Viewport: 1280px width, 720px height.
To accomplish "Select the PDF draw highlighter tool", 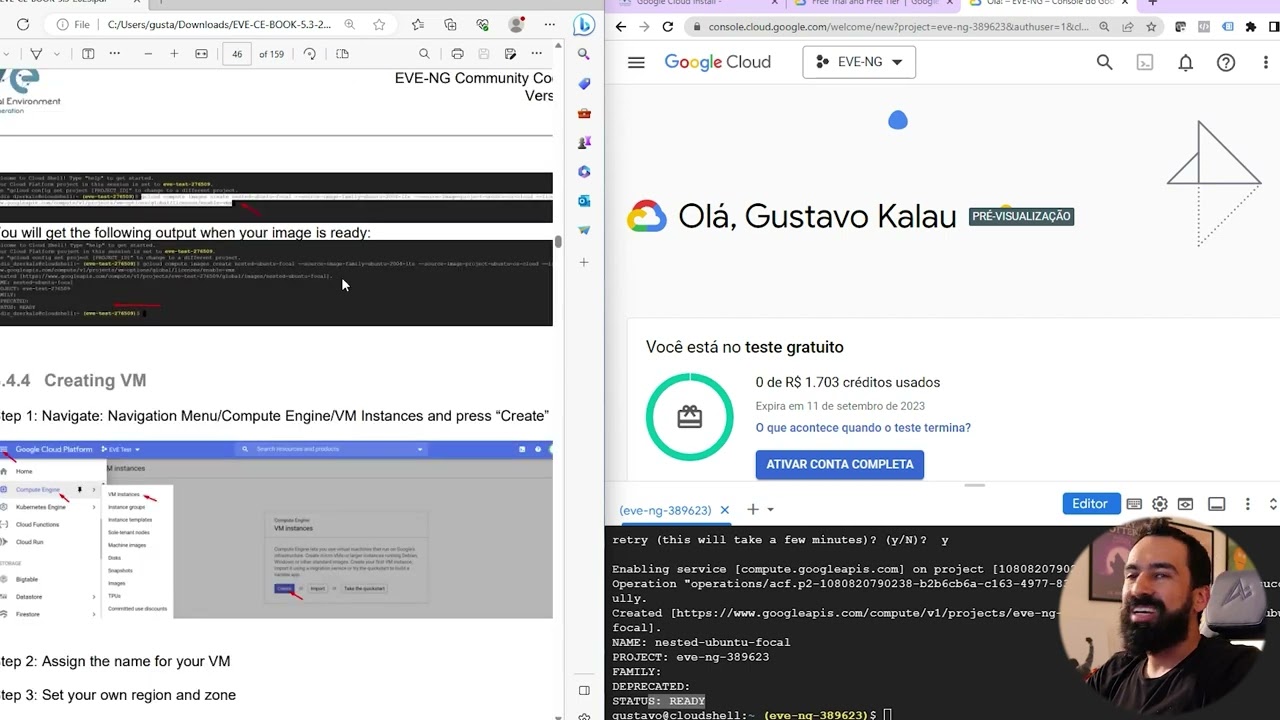I will point(36,54).
